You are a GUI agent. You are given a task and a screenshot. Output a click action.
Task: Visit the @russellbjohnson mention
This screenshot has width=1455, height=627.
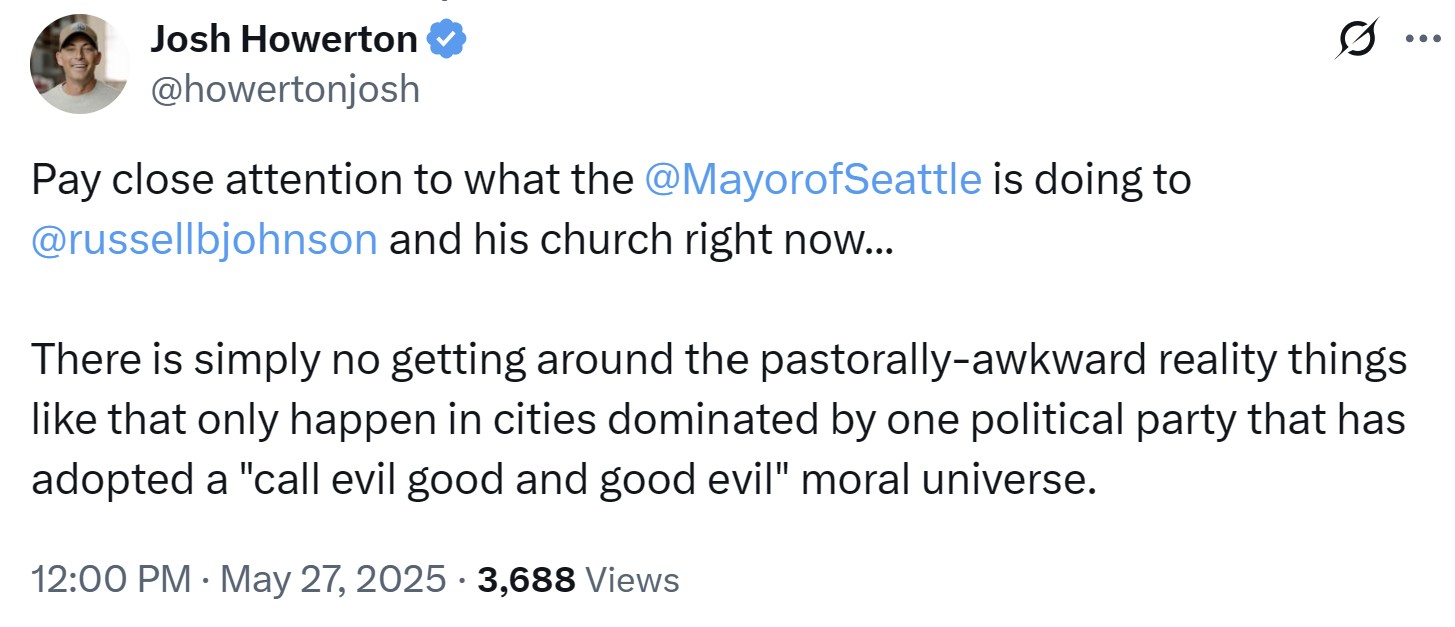(x=205, y=241)
